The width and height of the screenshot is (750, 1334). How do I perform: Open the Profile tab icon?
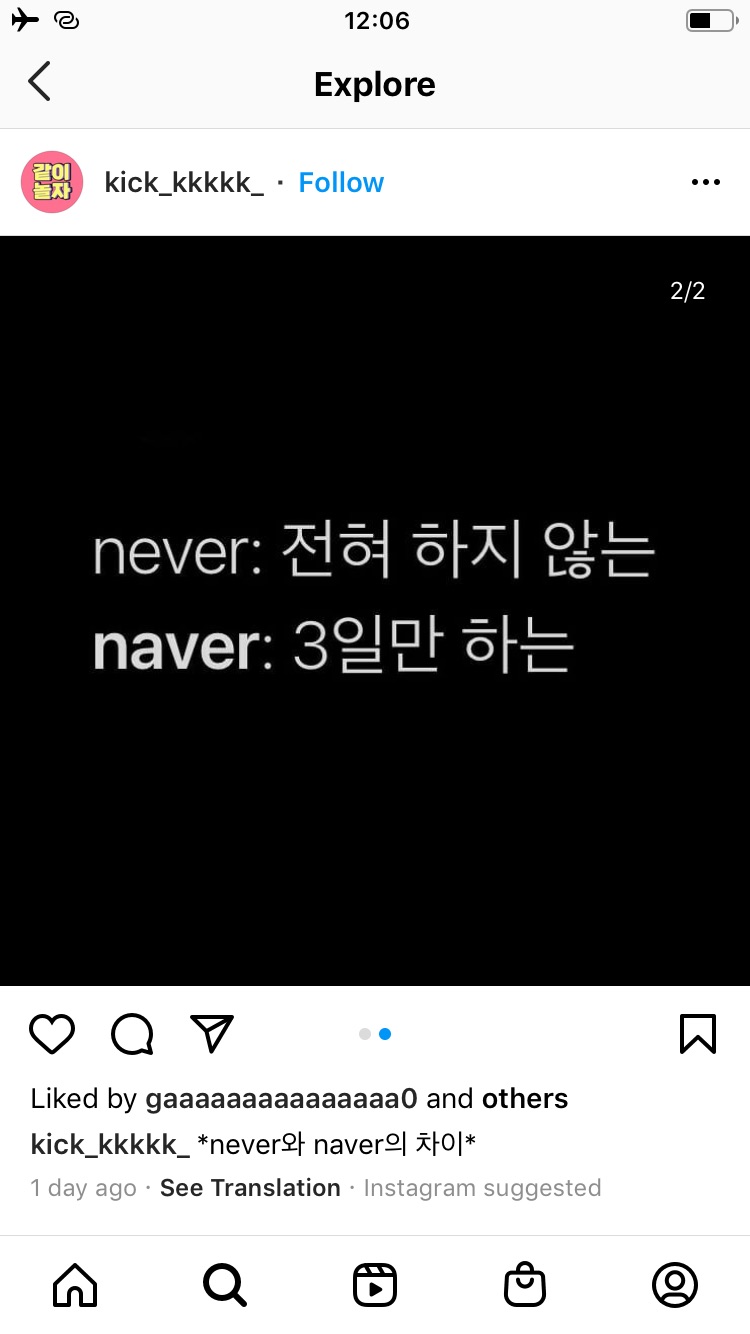tap(675, 1284)
